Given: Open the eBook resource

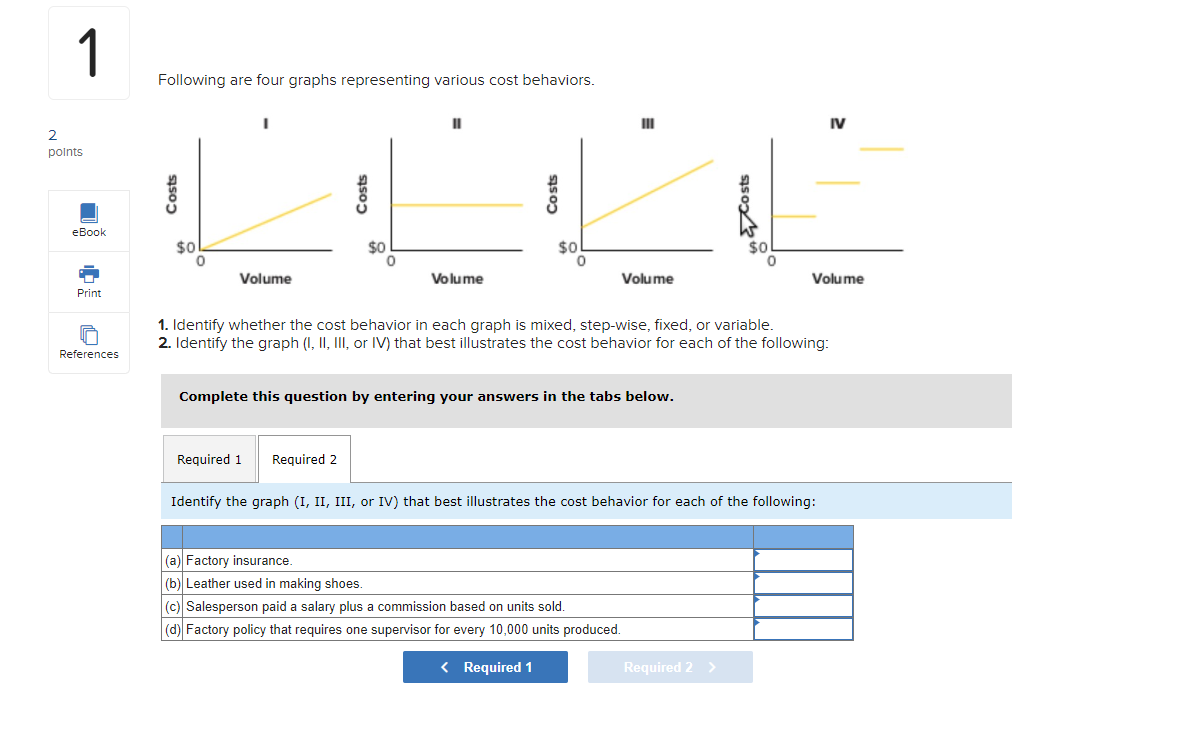Looking at the screenshot, I should click(88, 220).
